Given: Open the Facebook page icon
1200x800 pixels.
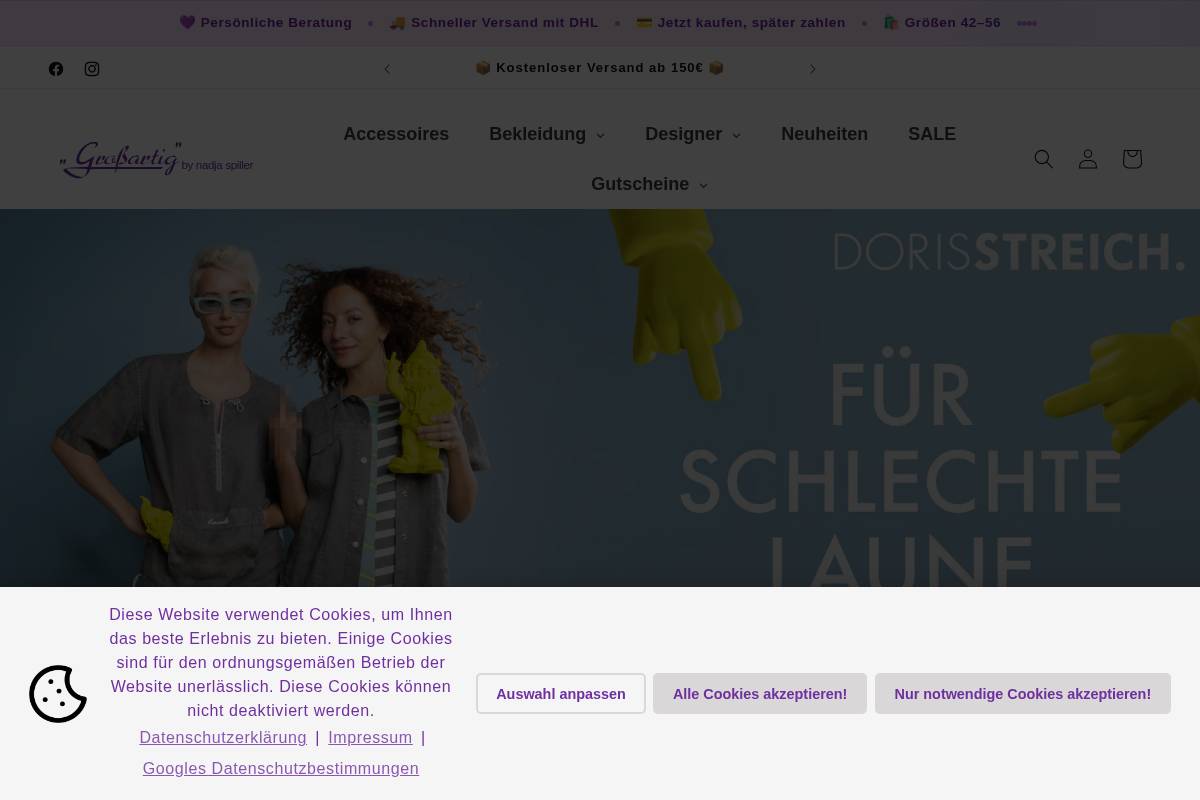Looking at the screenshot, I should pyautogui.click(x=56, y=69).
